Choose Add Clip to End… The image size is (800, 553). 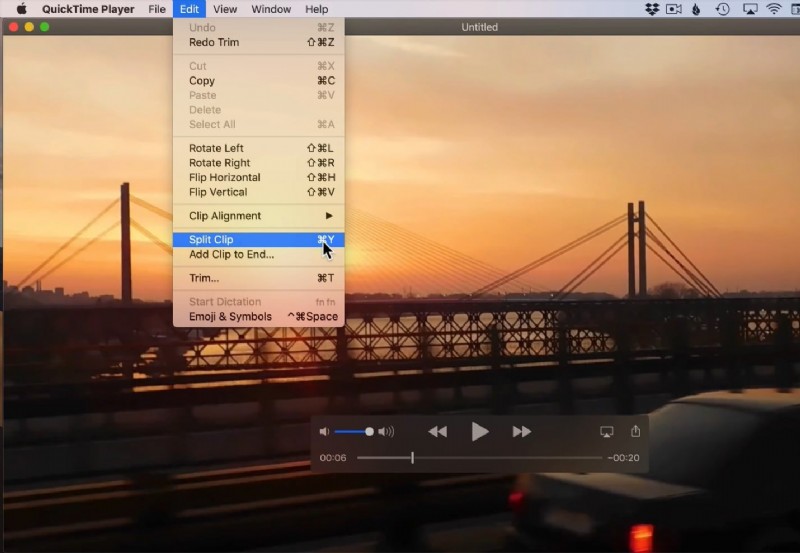click(259, 255)
